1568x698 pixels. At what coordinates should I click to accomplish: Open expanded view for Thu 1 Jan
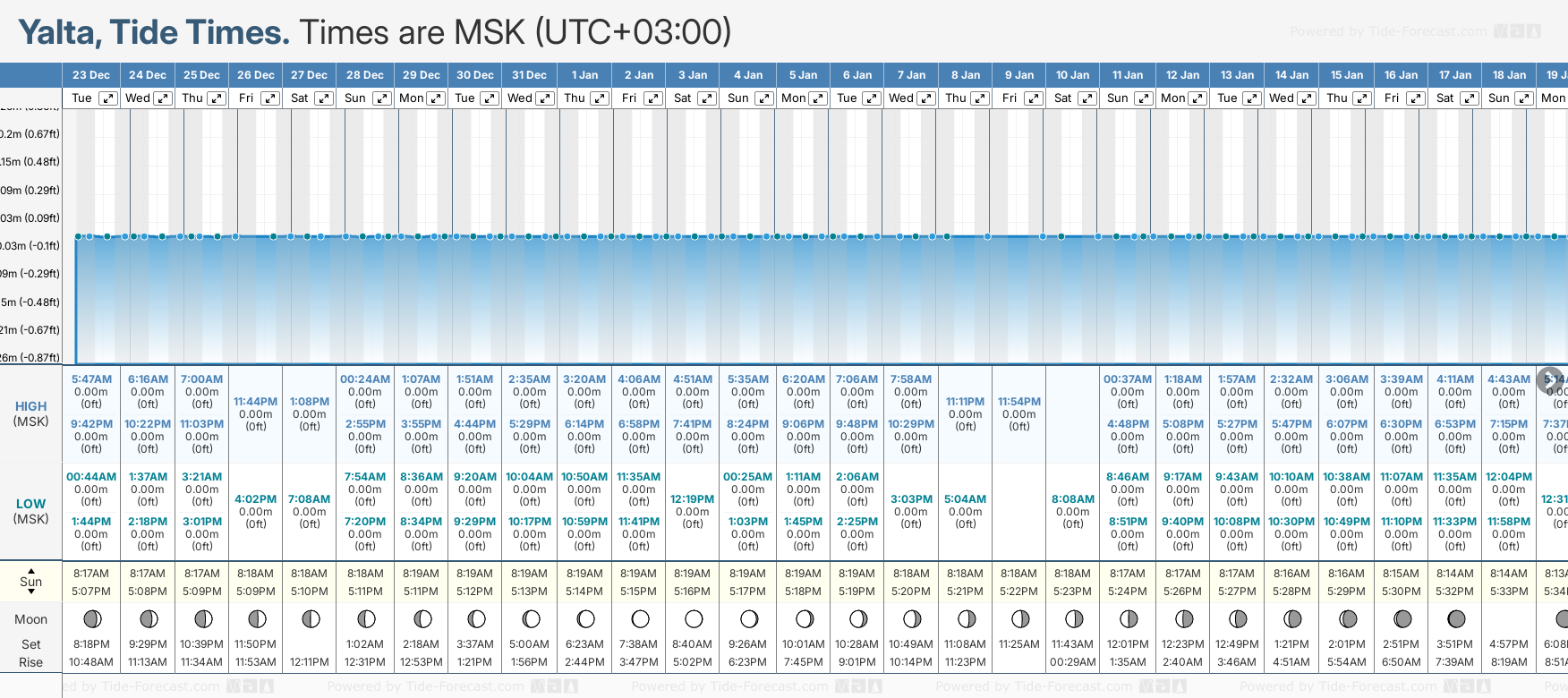click(600, 98)
